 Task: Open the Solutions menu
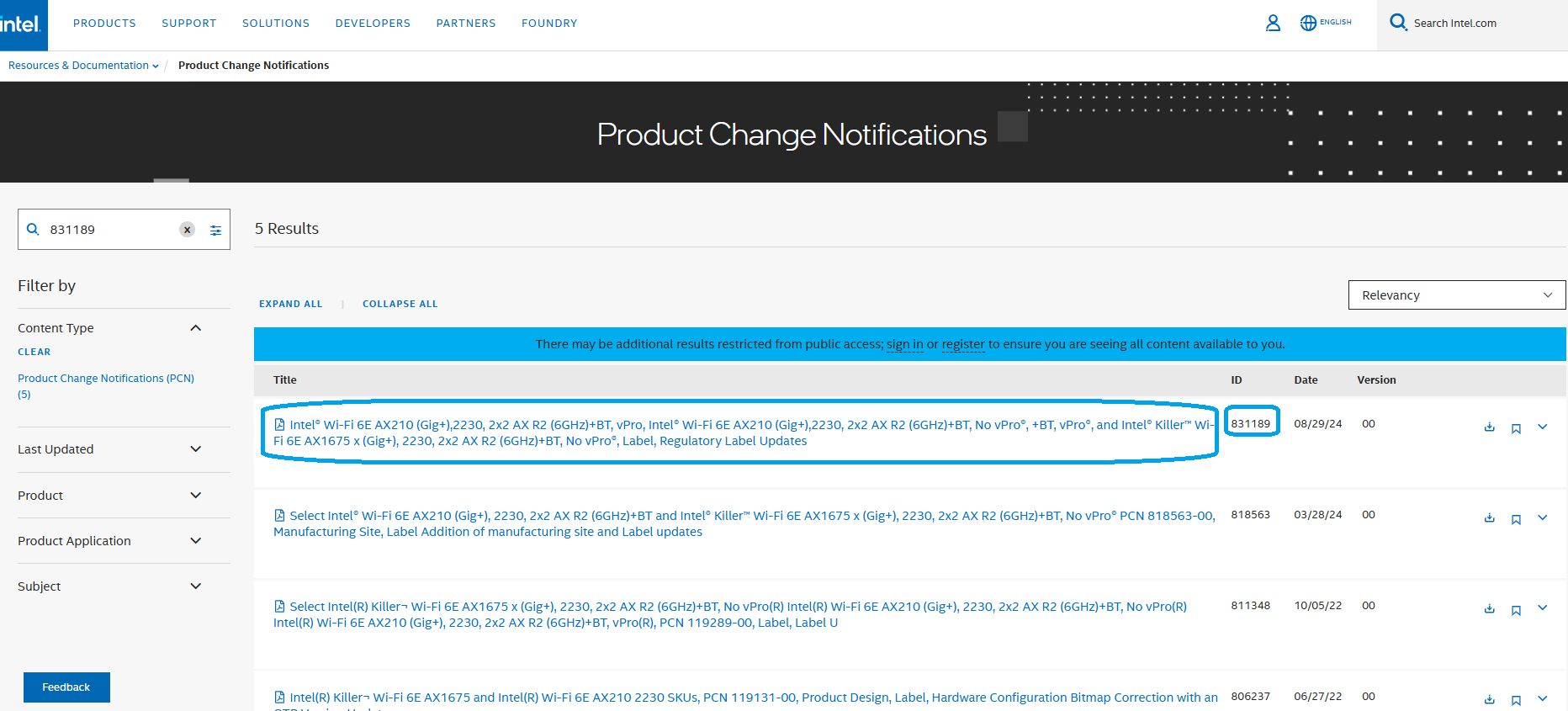[x=276, y=24]
